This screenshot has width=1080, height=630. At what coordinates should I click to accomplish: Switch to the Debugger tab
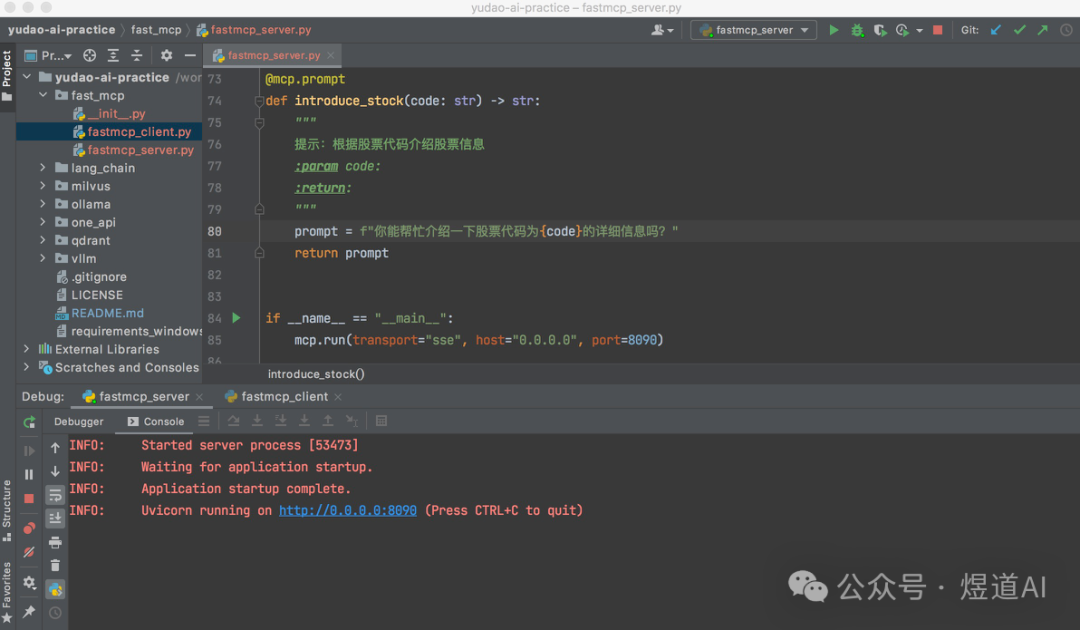coord(79,421)
